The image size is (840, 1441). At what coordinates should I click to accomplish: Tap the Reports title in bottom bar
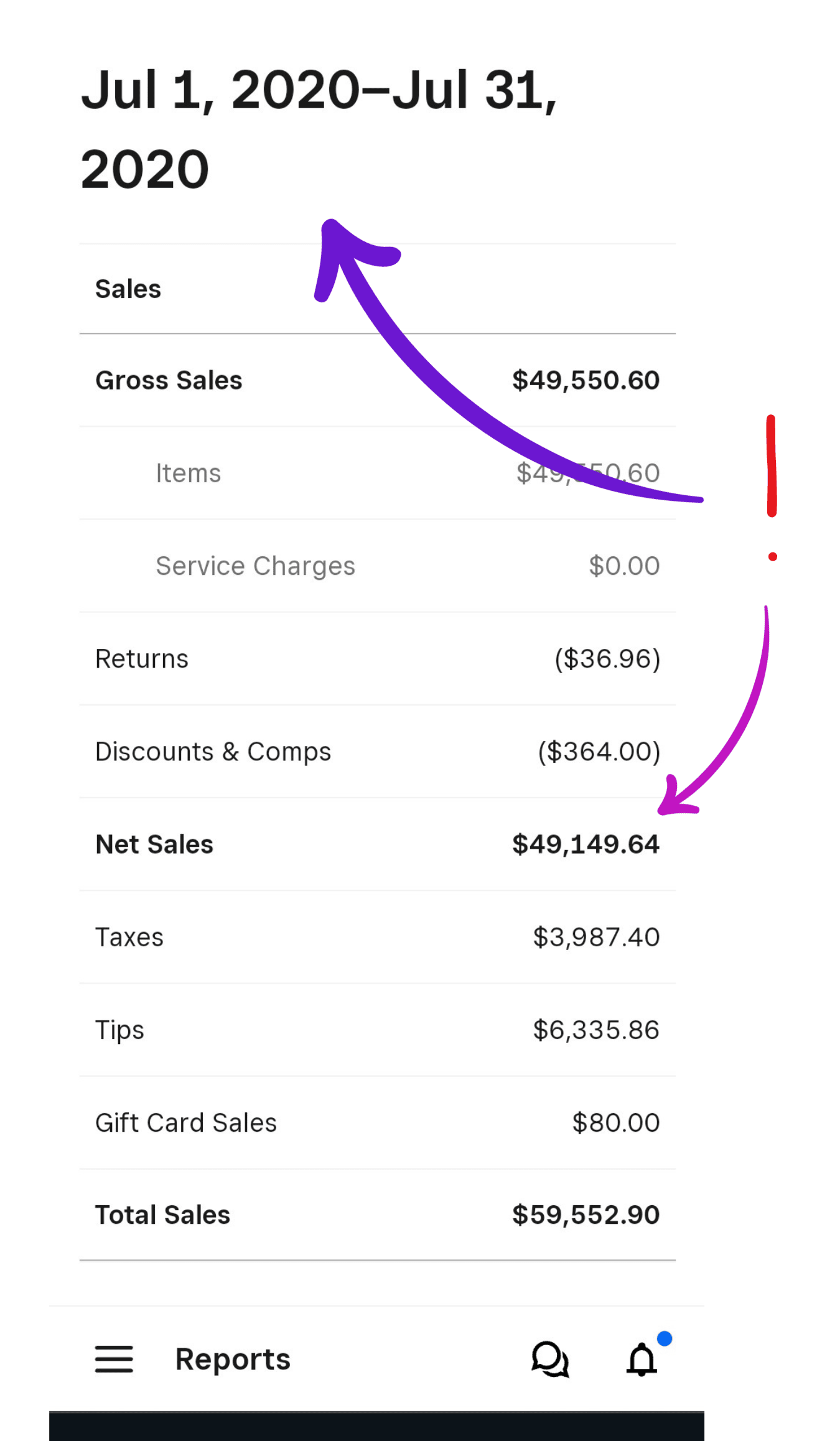(233, 1359)
